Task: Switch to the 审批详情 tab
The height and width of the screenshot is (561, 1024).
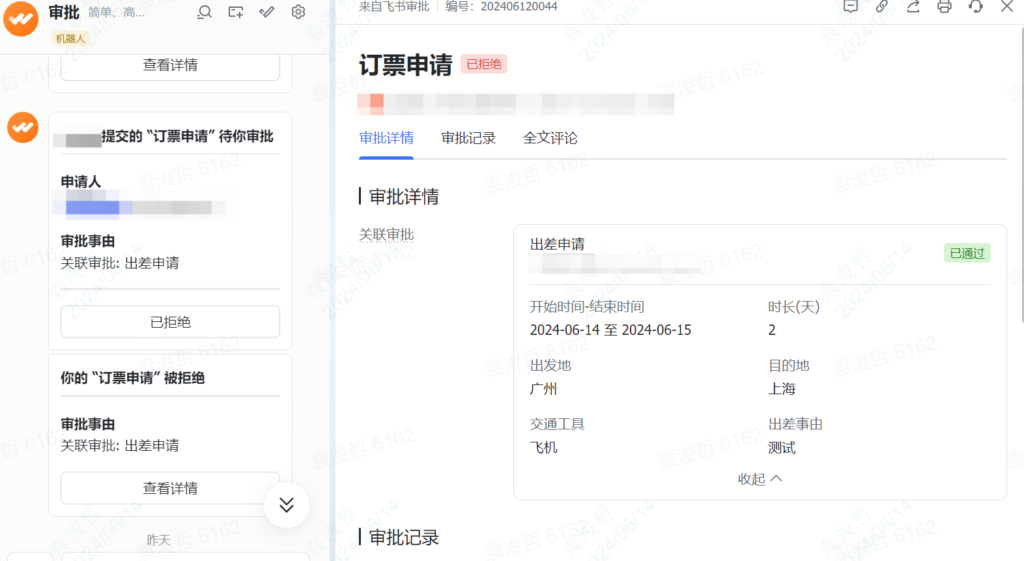Action: click(386, 138)
